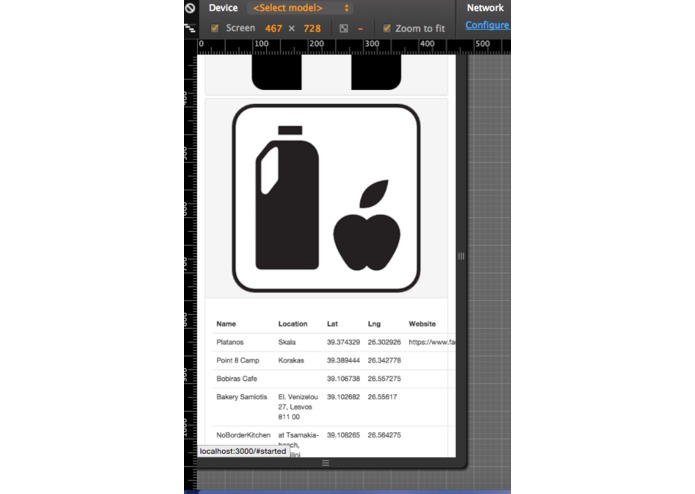Toggle the Screen resolution checkbox
The height and width of the screenshot is (494, 695).
(x=215, y=28)
